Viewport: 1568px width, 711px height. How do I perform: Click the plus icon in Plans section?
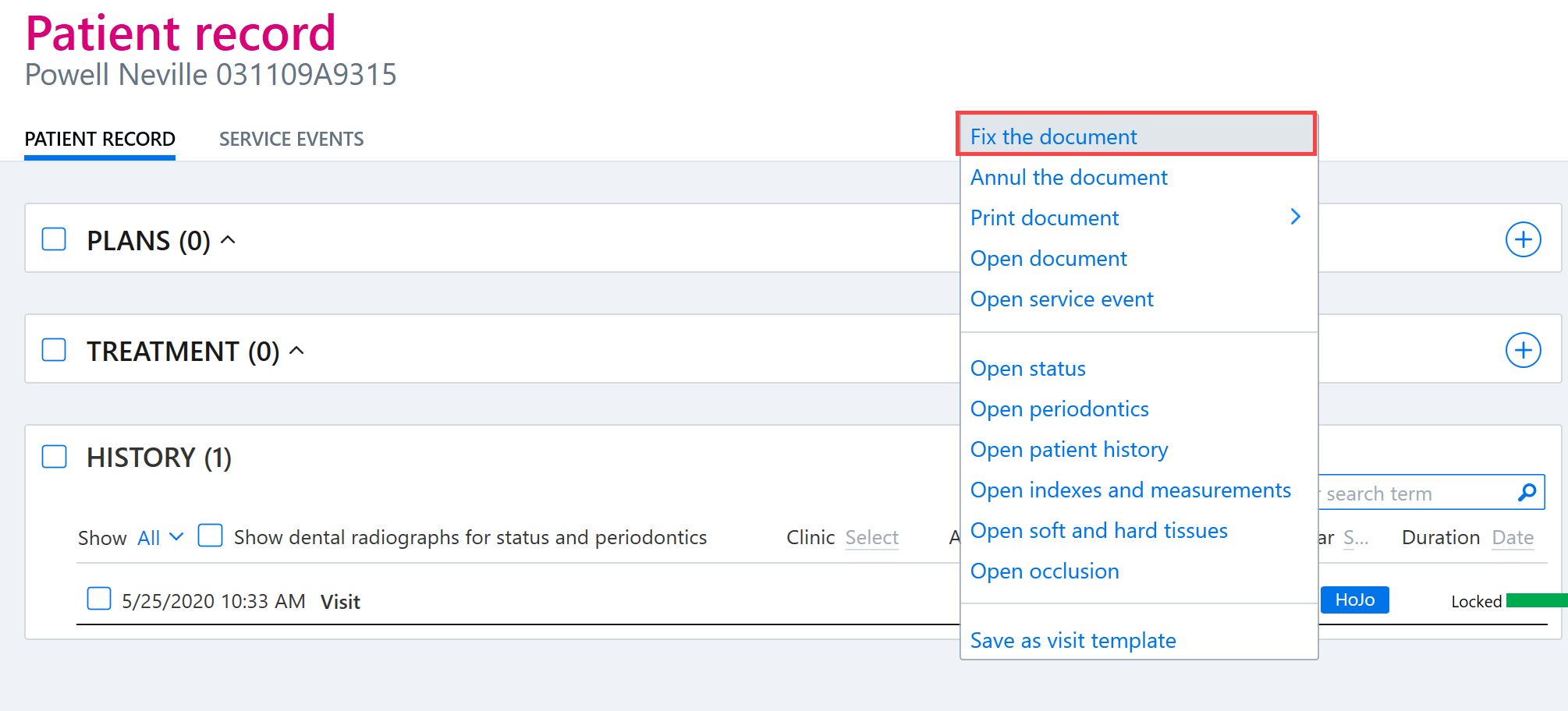pyautogui.click(x=1523, y=239)
